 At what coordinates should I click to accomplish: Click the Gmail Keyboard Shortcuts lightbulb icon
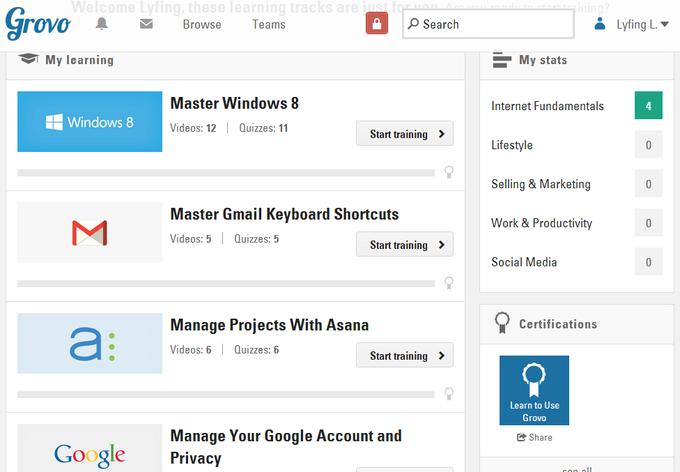pos(449,283)
